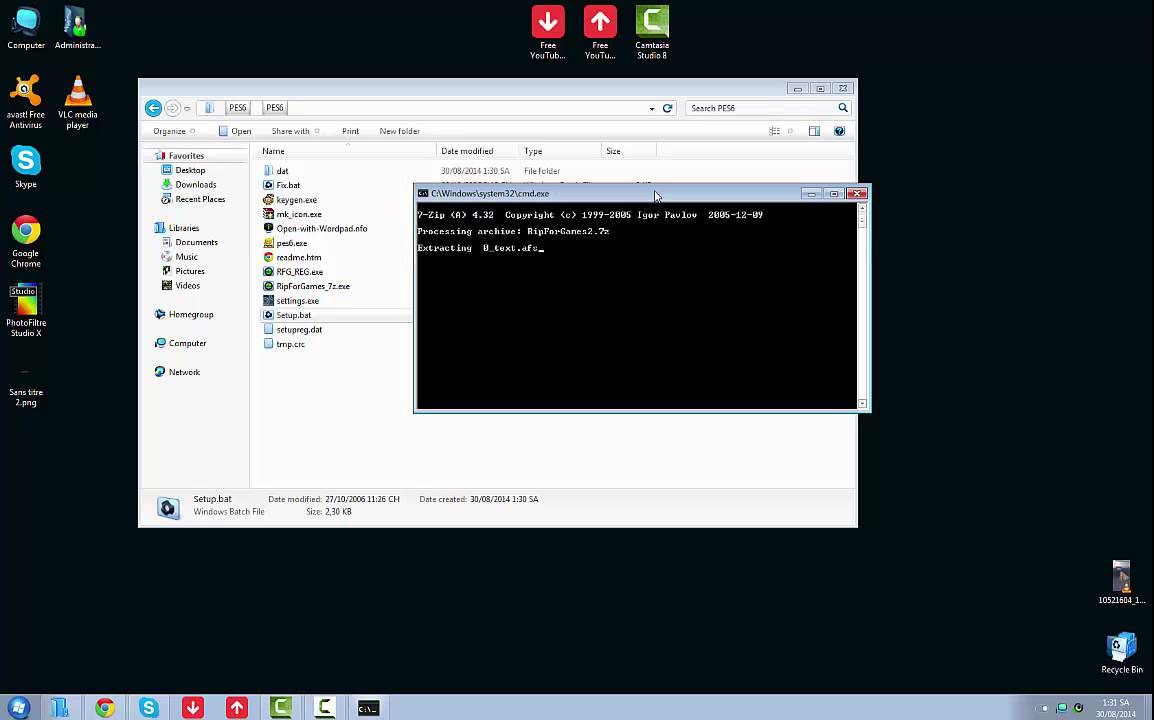Select the 10521604_1 desktop file

[x=1122, y=582]
